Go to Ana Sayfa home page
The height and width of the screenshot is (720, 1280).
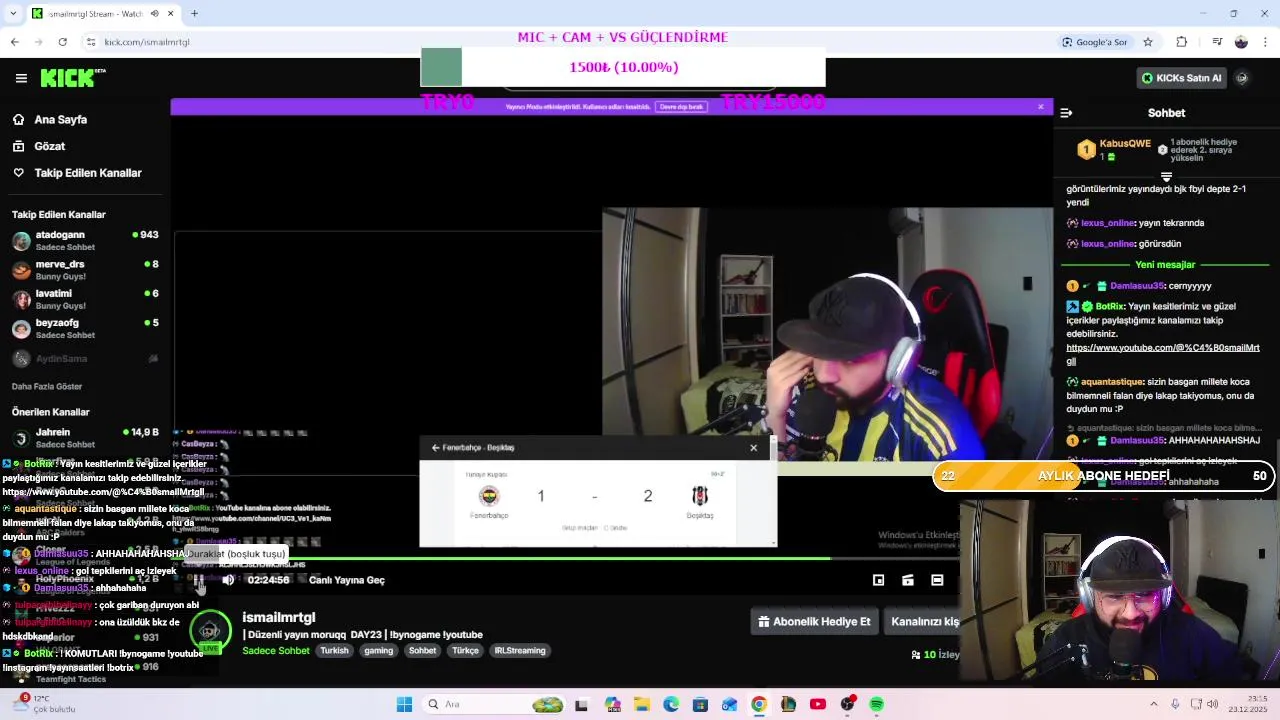coord(61,119)
